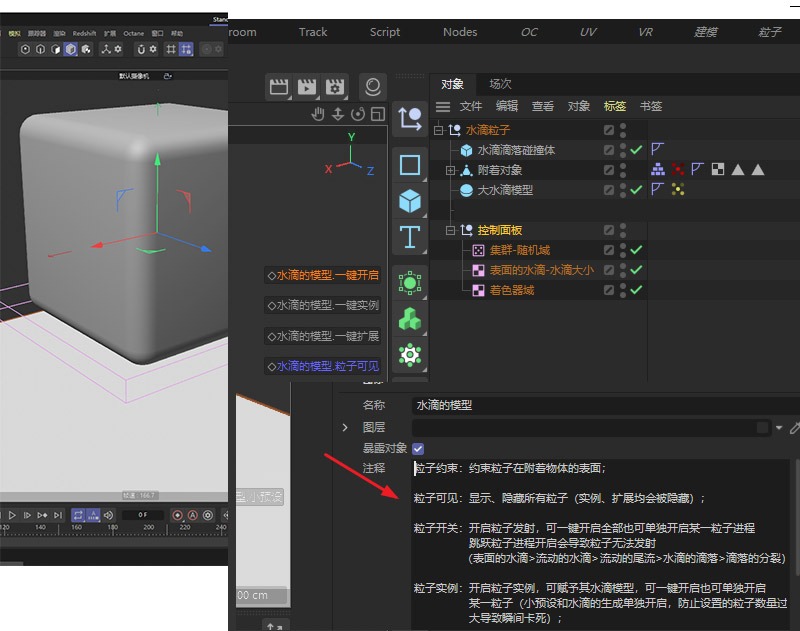
Task: Click the green particle emitter icon
Action: pos(410,281)
